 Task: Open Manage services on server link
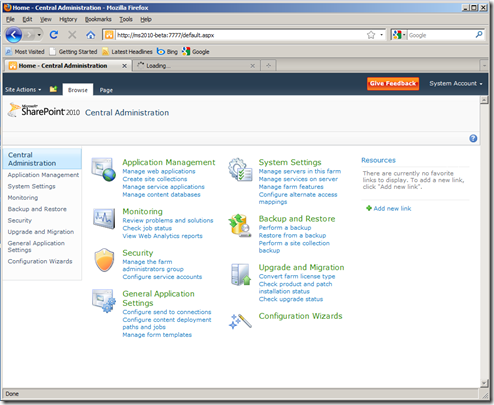click(298, 179)
